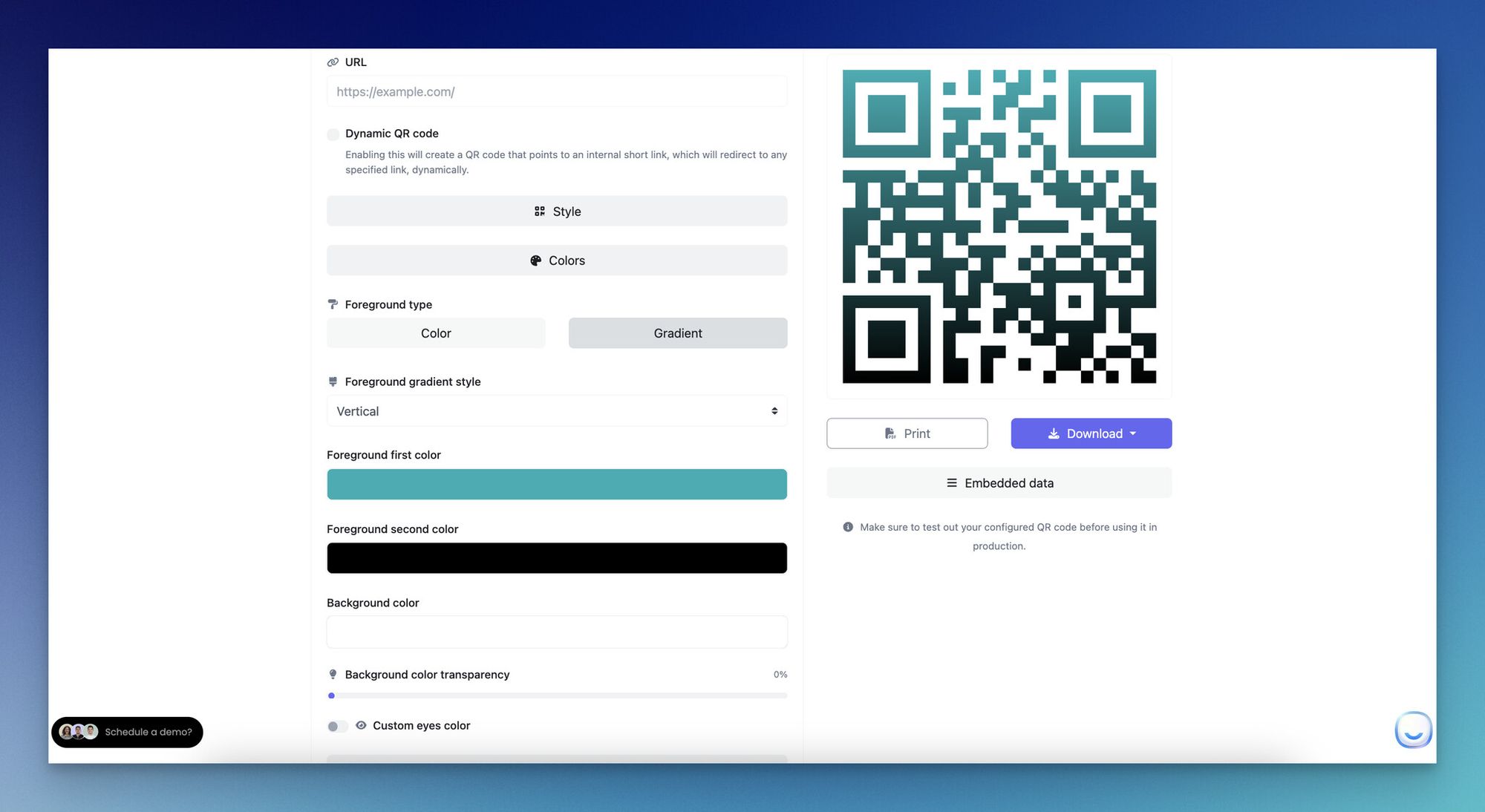
Task: Expand the Download format options chevron
Action: pyautogui.click(x=1133, y=433)
